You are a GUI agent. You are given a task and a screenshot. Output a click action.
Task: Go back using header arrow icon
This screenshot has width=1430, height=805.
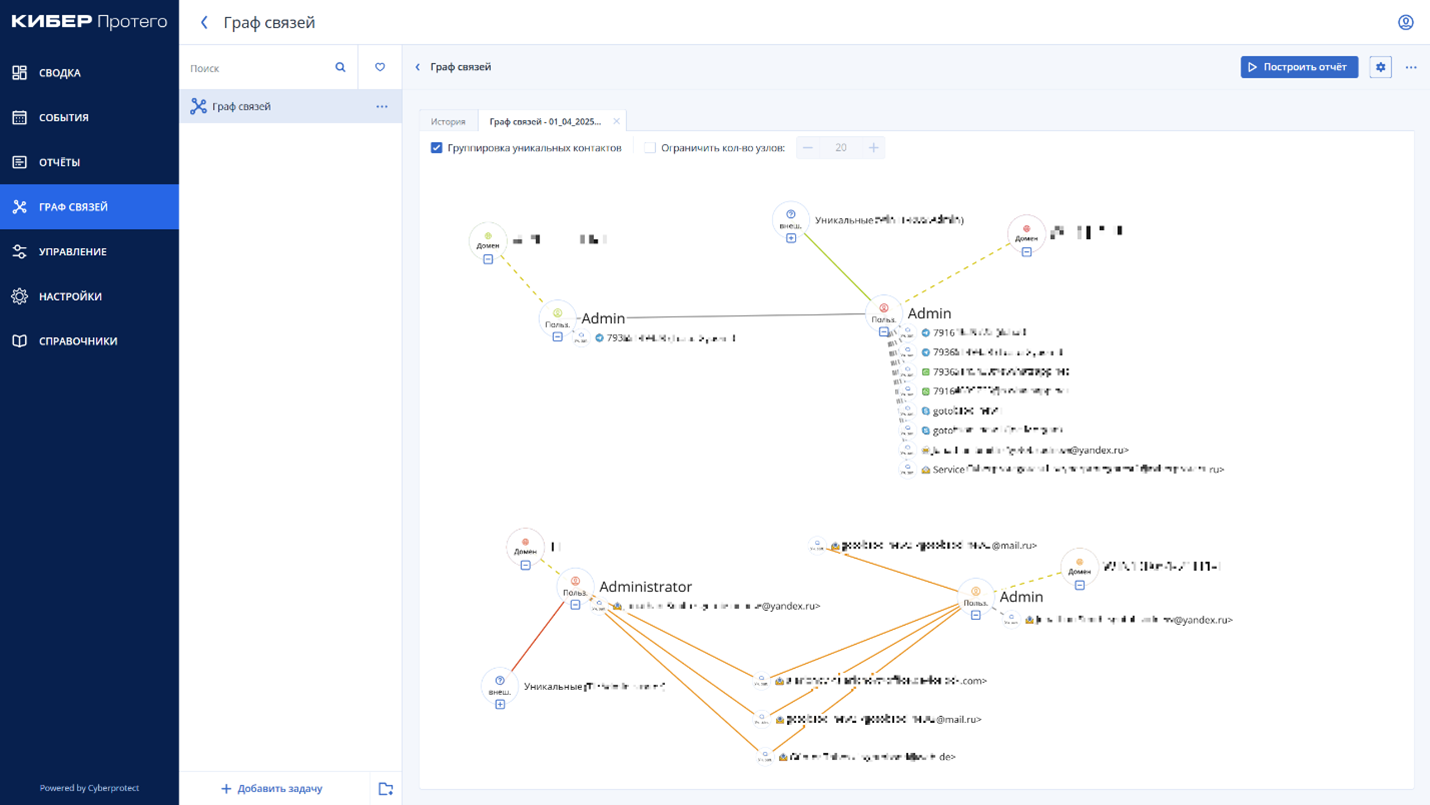pyautogui.click(x=204, y=22)
